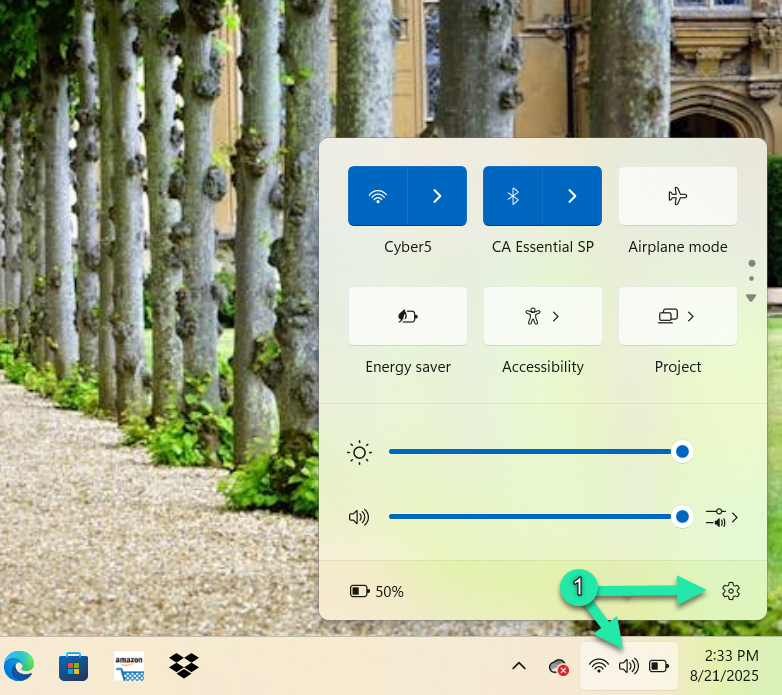Image resolution: width=782 pixels, height=695 pixels.
Task: Open sound output selection
Action: tap(722, 518)
